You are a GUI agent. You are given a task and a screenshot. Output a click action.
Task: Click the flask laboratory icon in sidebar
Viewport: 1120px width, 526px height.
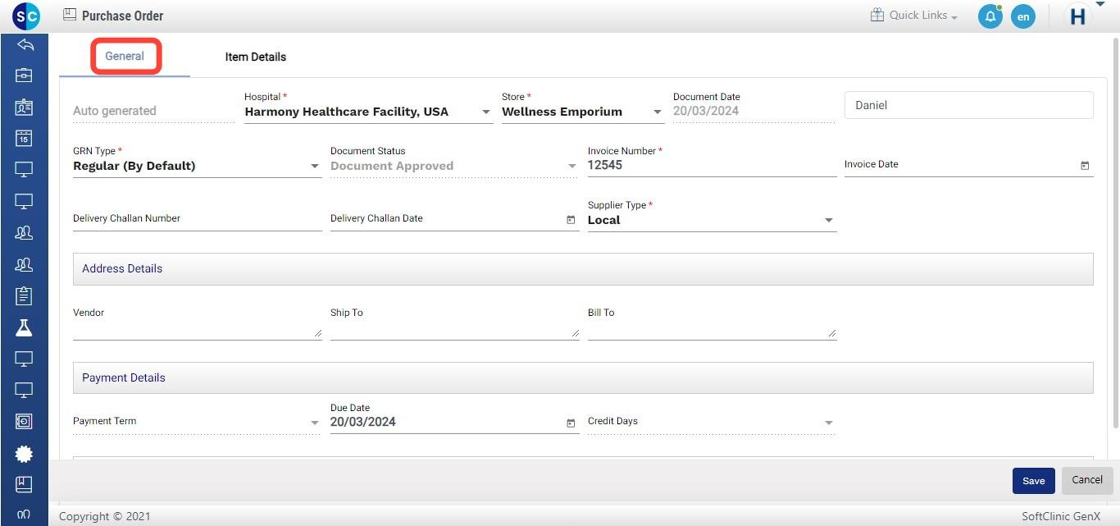pyautogui.click(x=24, y=328)
